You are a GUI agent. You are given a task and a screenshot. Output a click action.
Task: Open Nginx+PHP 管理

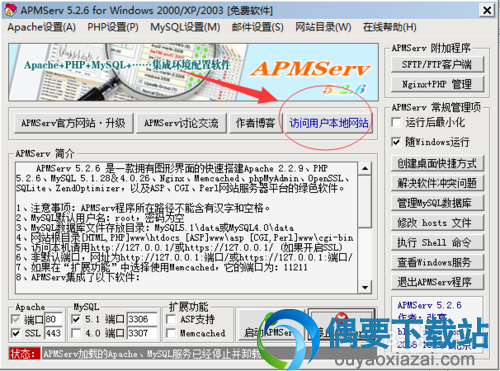coord(437,84)
